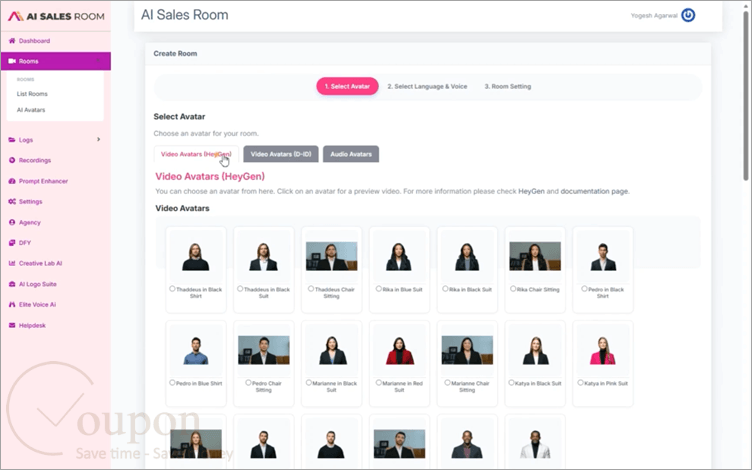Select the Rika Chair Sitting radio button
This screenshot has width=752, height=470.
click(x=513, y=289)
